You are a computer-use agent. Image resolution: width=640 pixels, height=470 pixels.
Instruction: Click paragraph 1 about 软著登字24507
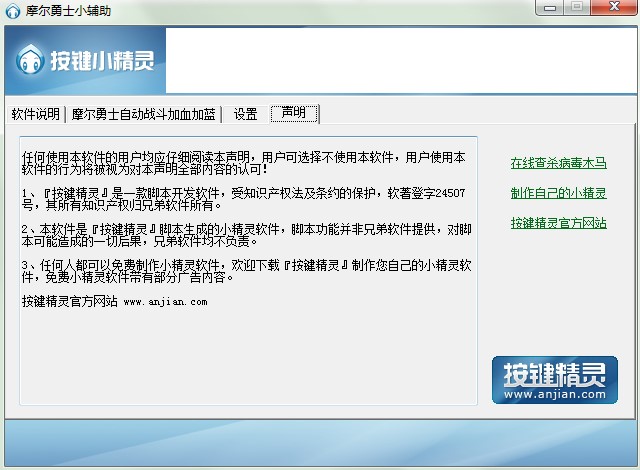click(x=243, y=199)
